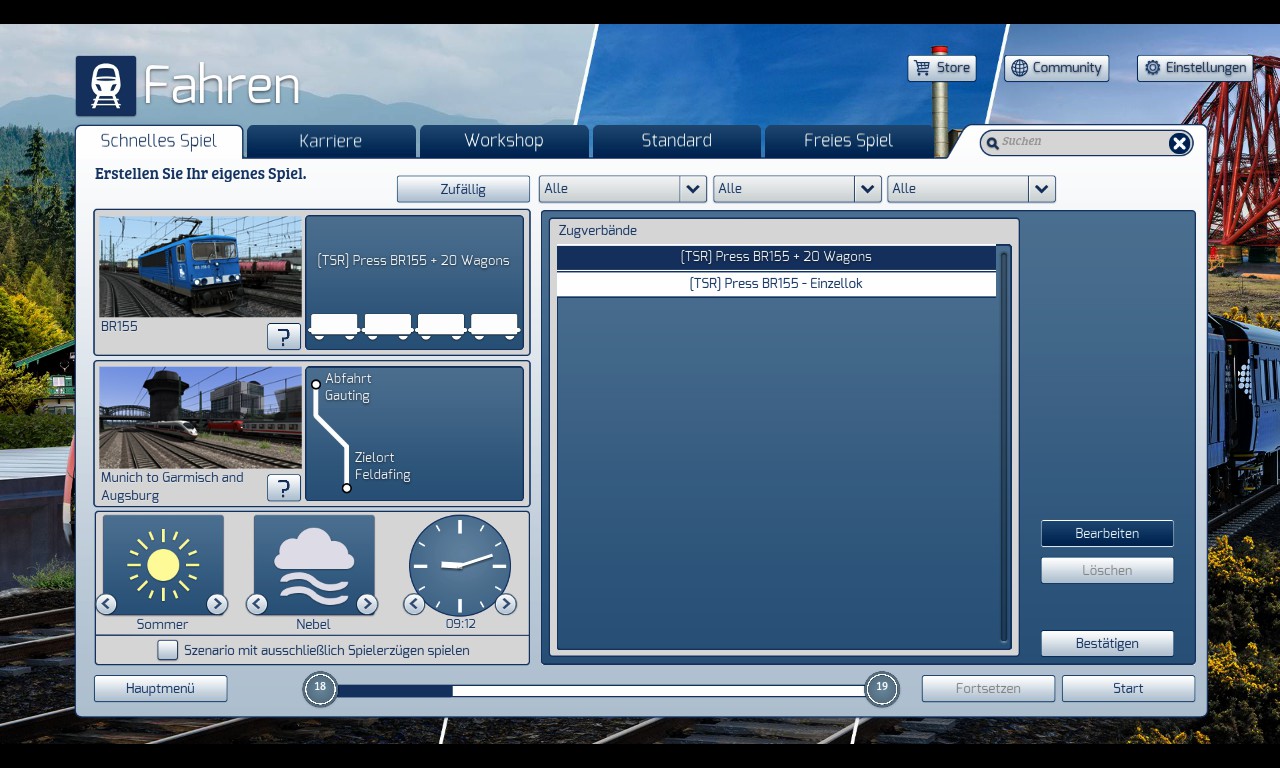Click the Zufällig random button
Screen dimensions: 1280x768
(463, 189)
